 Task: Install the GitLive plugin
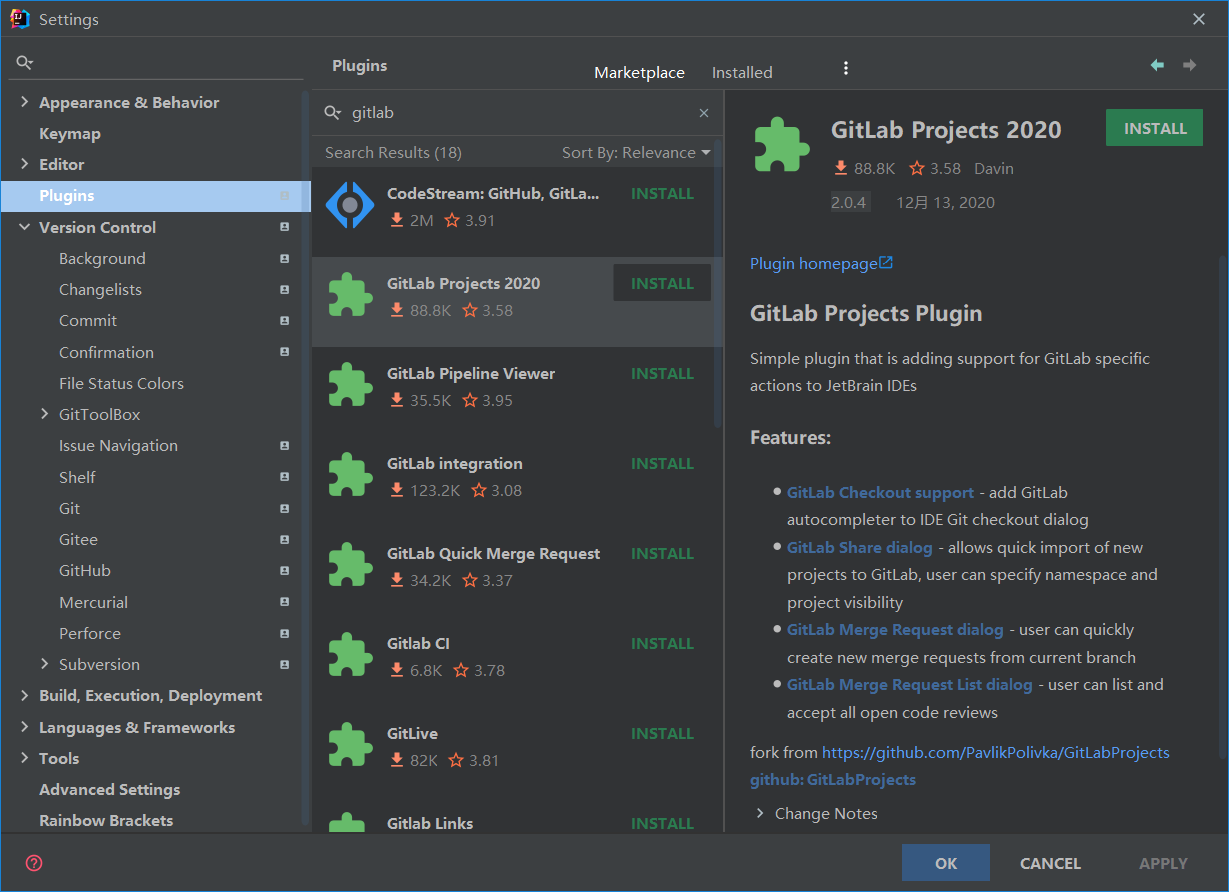[662, 734]
